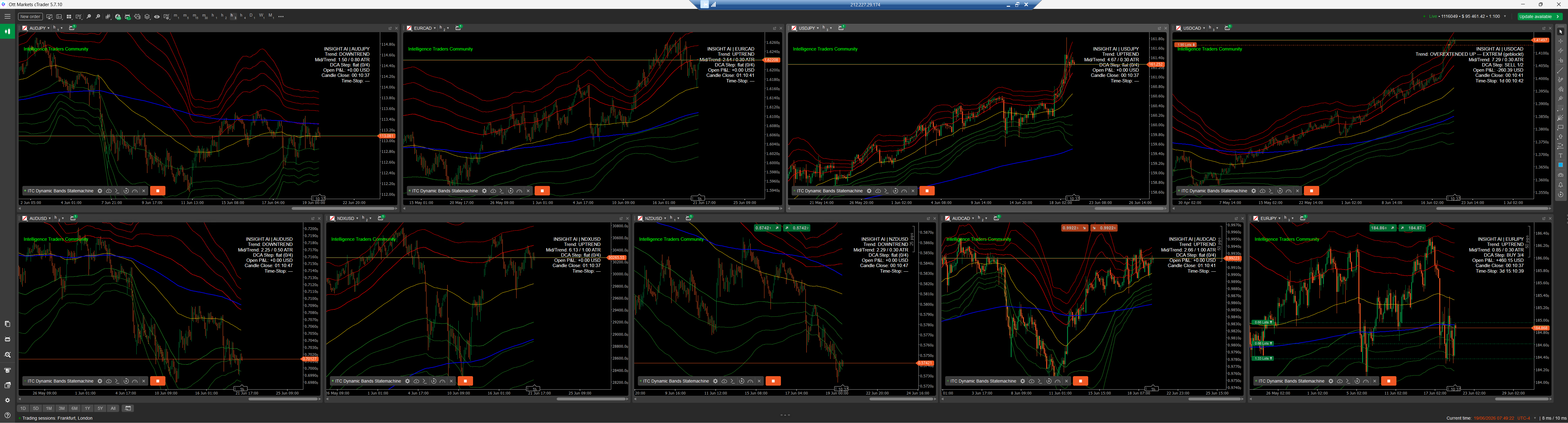Stop the cBot on the NZDUSD chart
The image size is (1568, 423).
coord(773,381)
